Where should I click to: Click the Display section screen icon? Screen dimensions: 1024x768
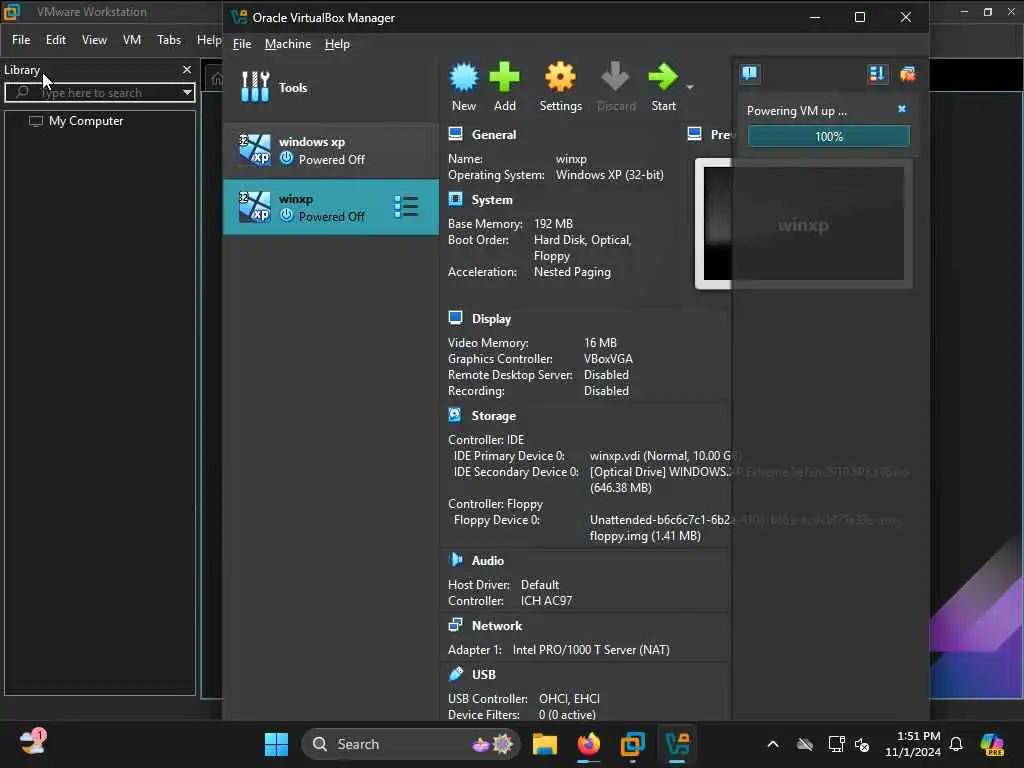pos(455,318)
